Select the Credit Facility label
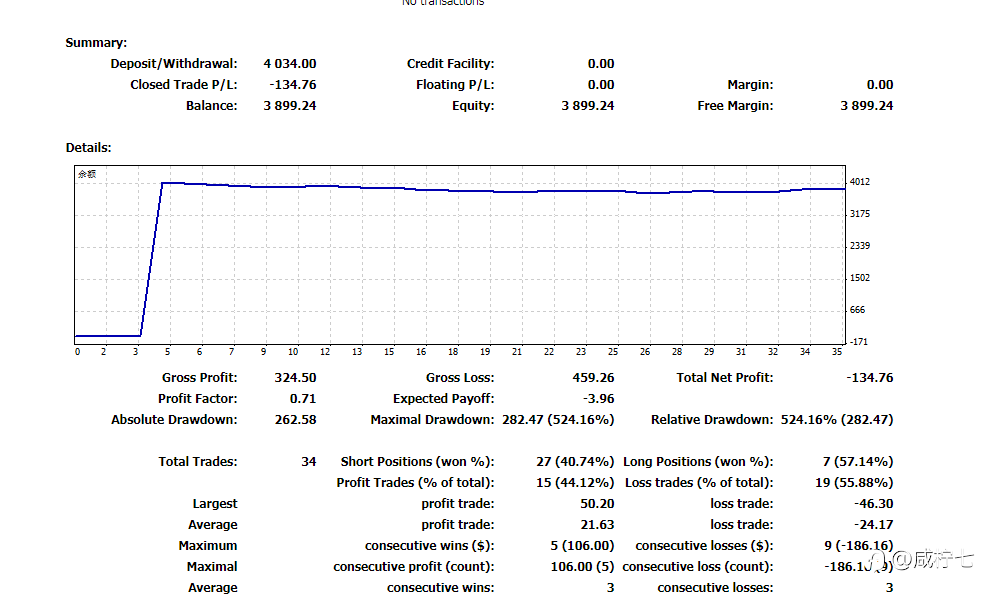The width and height of the screenshot is (986, 598). (x=450, y=64)
